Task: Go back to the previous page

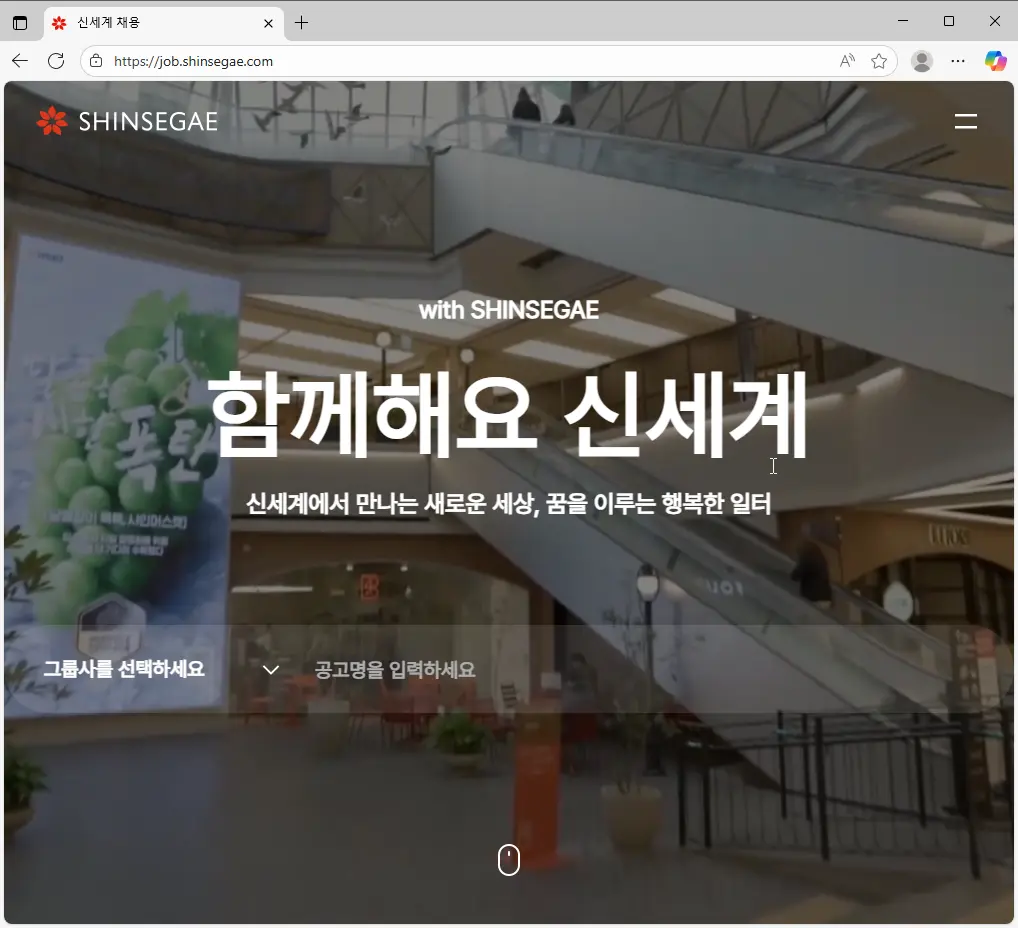Action: 20,61
